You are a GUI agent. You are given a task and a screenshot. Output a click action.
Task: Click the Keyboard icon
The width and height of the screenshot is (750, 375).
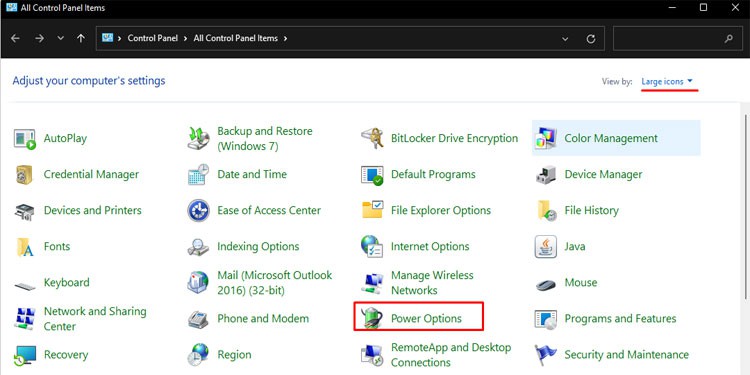25,286
